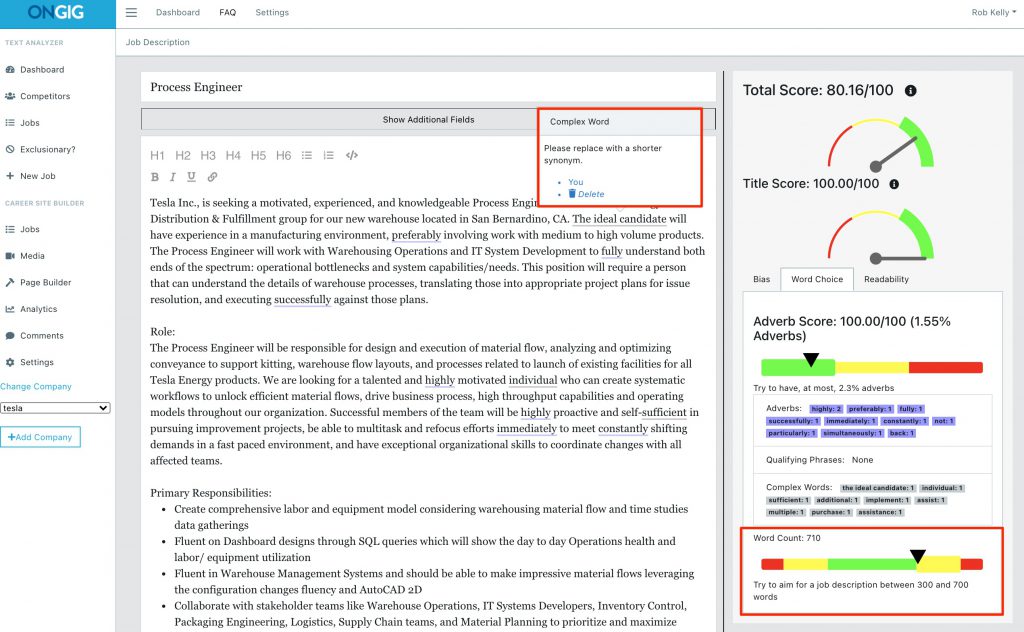Switch to the Readability tab
This screenshot has height=632, width=1024.
tap(886, 279)
